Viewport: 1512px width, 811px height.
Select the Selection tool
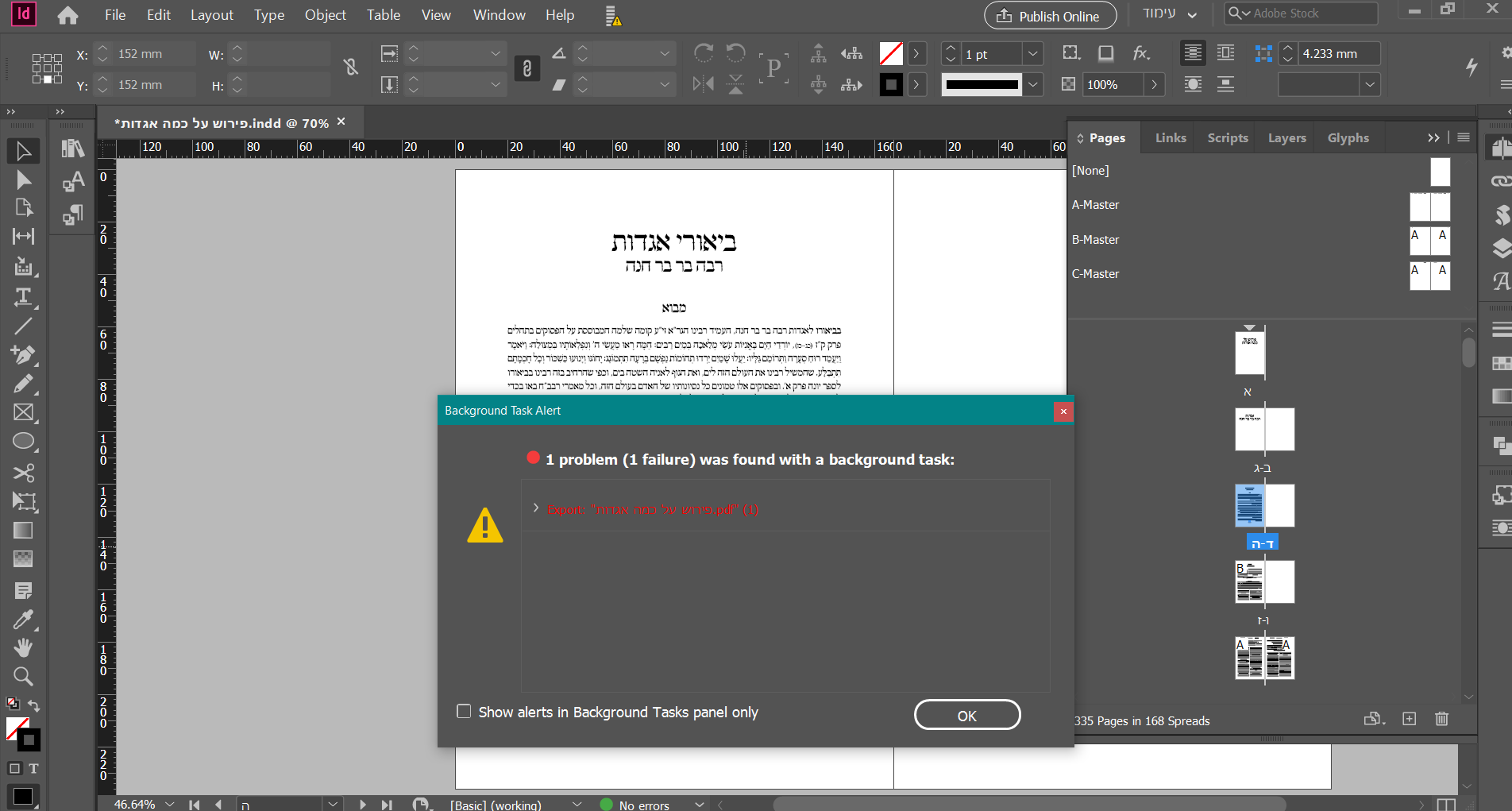[24, 150]
